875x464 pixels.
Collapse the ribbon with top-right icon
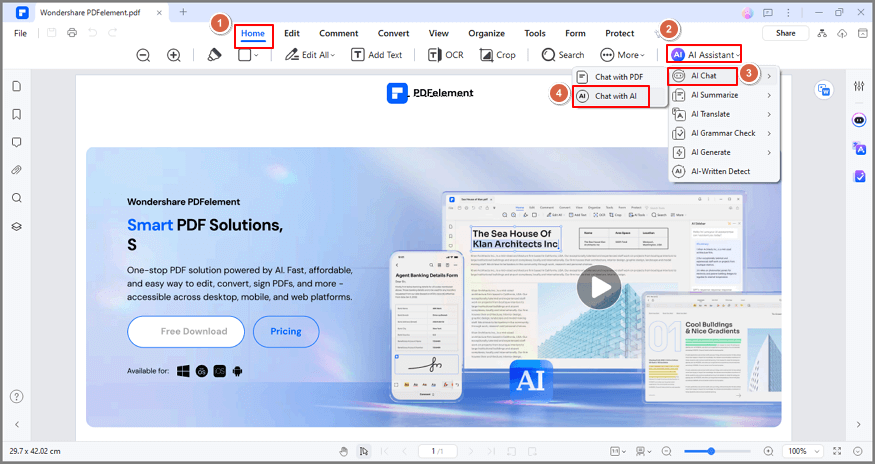863,34
